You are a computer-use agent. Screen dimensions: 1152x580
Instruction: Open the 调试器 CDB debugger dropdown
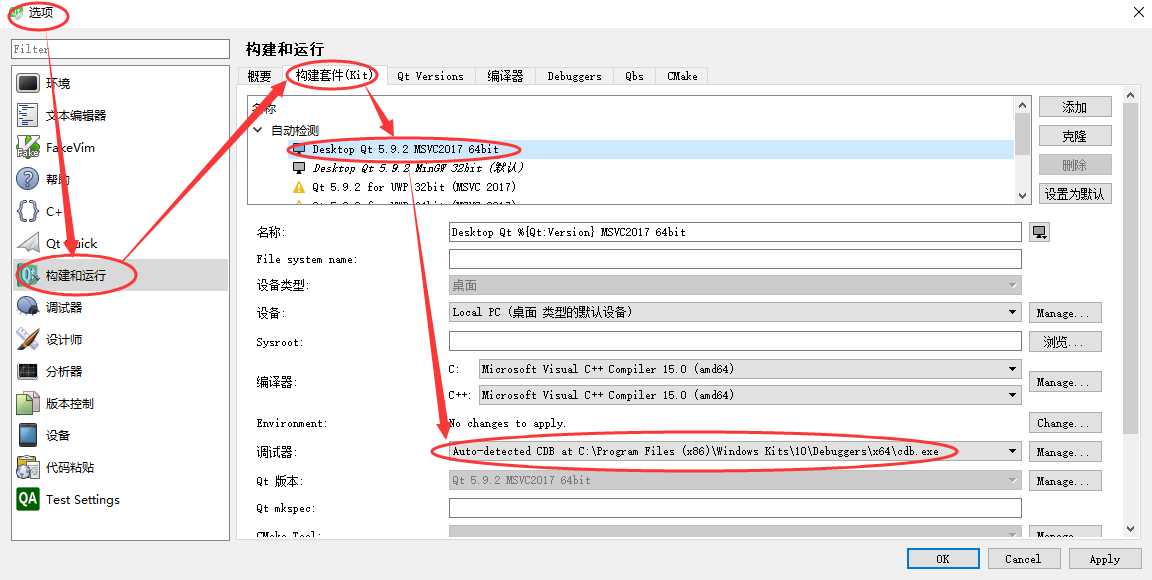(x=735, y=451)
